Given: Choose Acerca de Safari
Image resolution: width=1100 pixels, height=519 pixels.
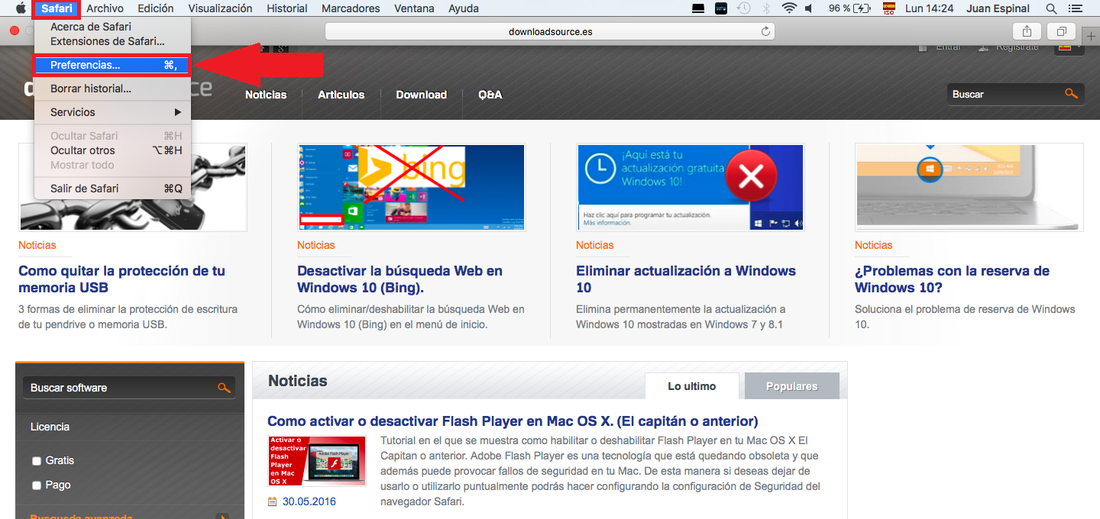Looking at the screenshot, I should pos(112,27).
